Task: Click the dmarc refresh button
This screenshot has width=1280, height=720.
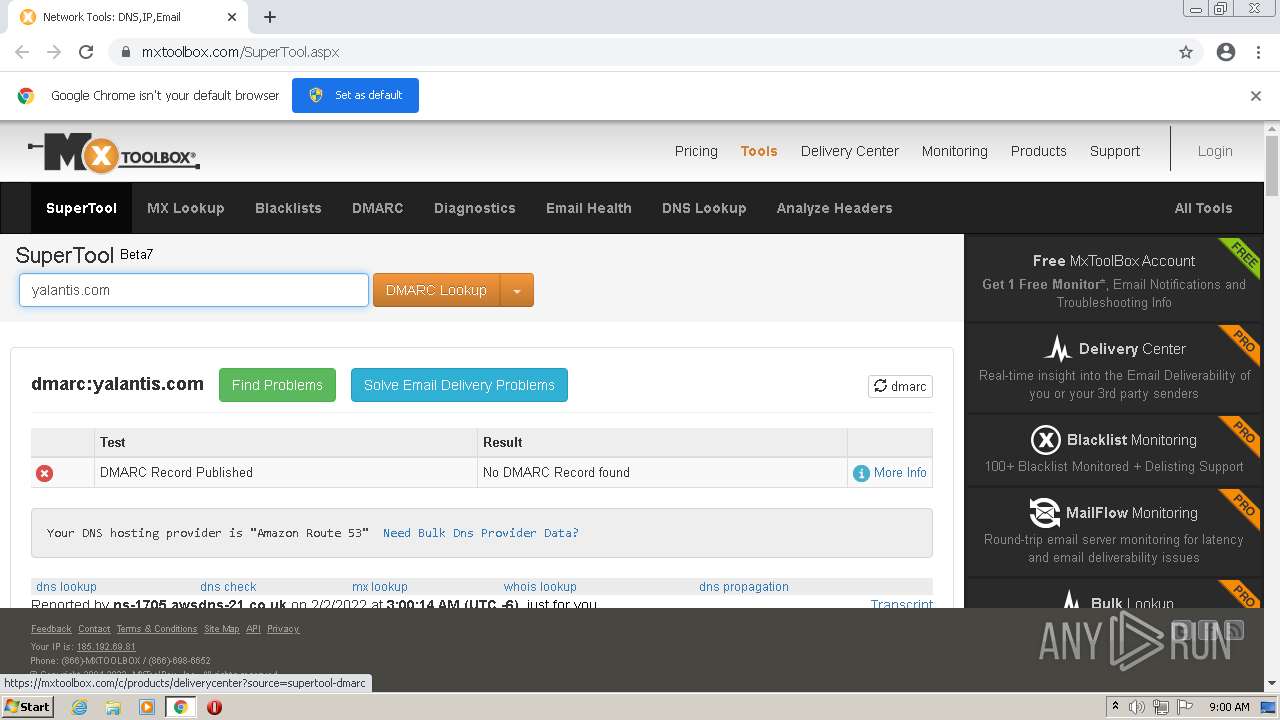Action: [900, 386]
